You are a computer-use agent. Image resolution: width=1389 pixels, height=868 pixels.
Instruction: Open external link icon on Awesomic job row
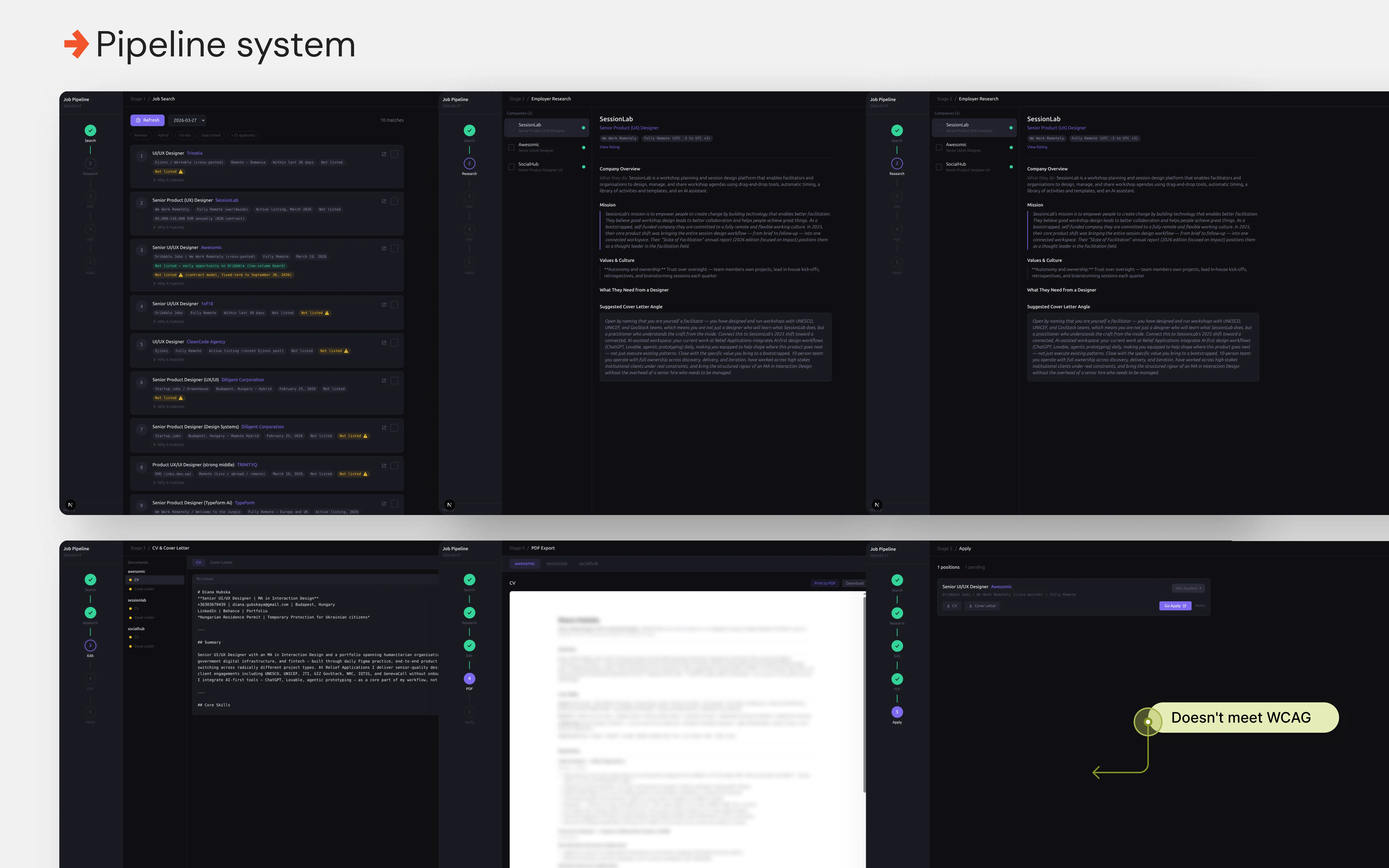(x=384, y=248)
